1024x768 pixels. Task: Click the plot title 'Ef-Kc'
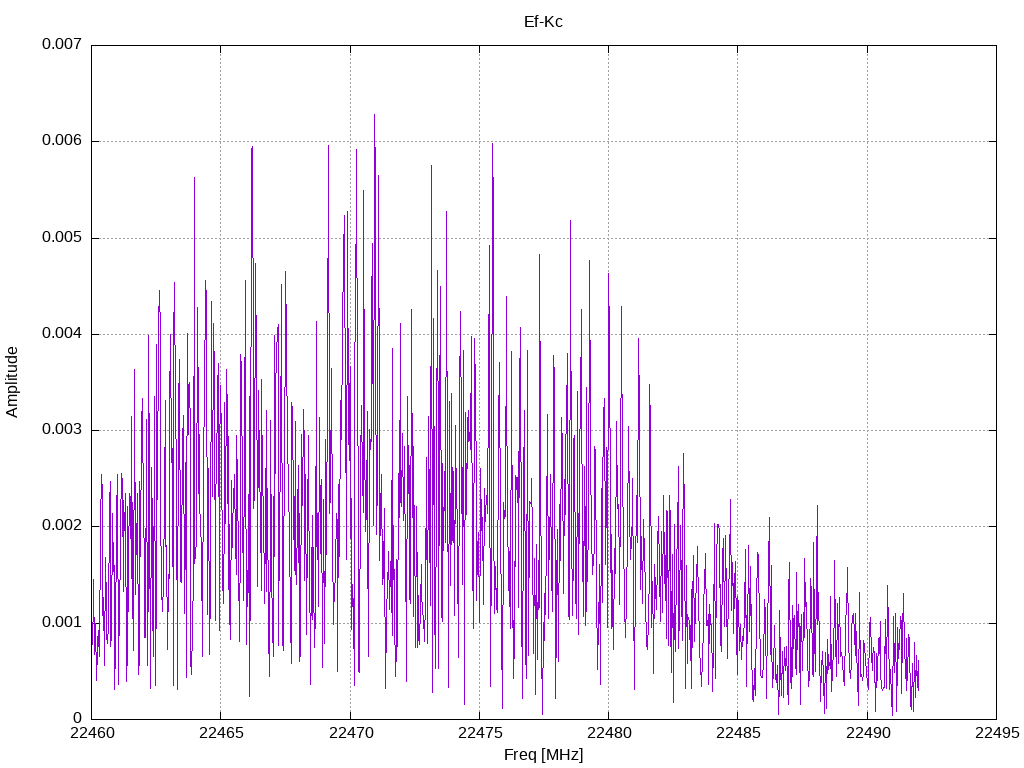coord(543,22)
